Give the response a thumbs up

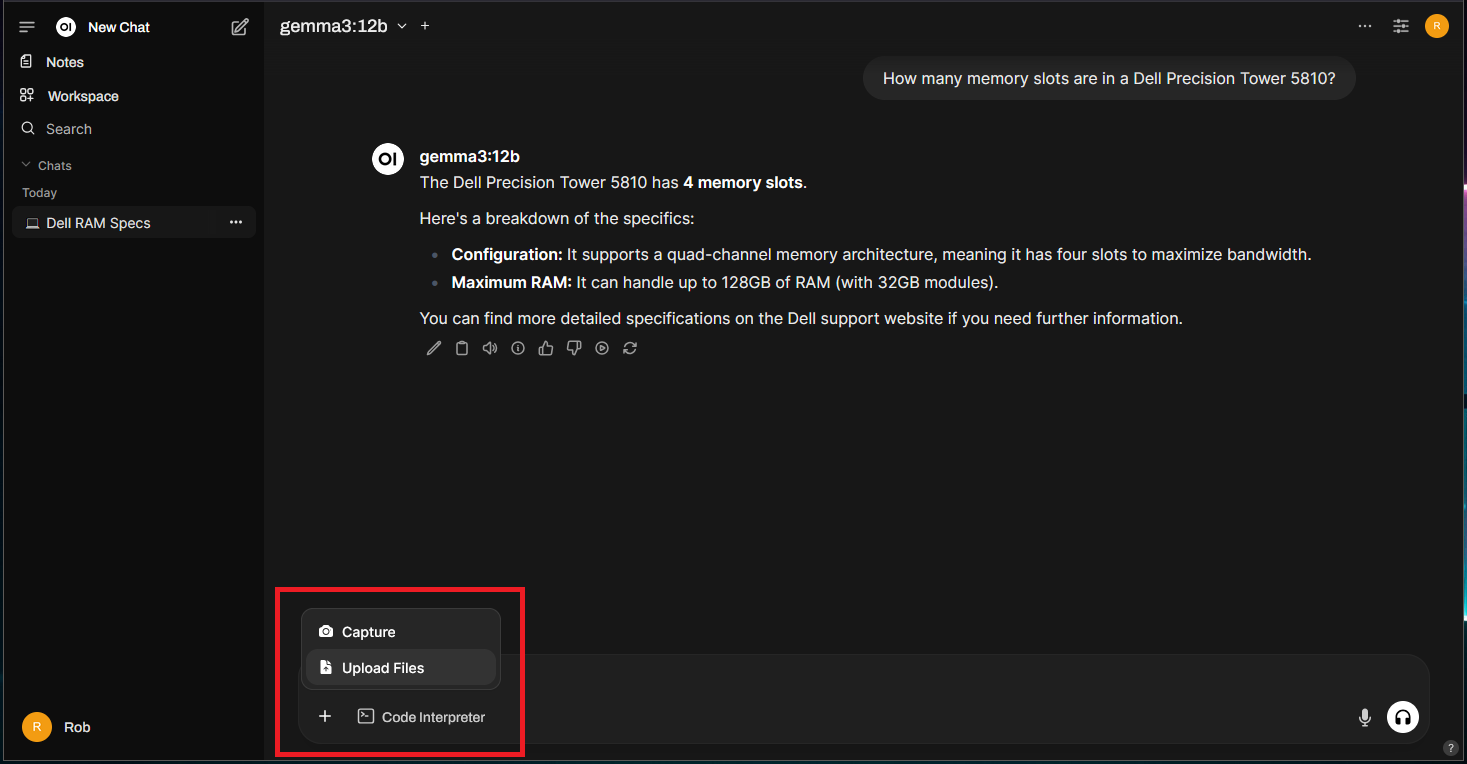(x=545, y=348)
